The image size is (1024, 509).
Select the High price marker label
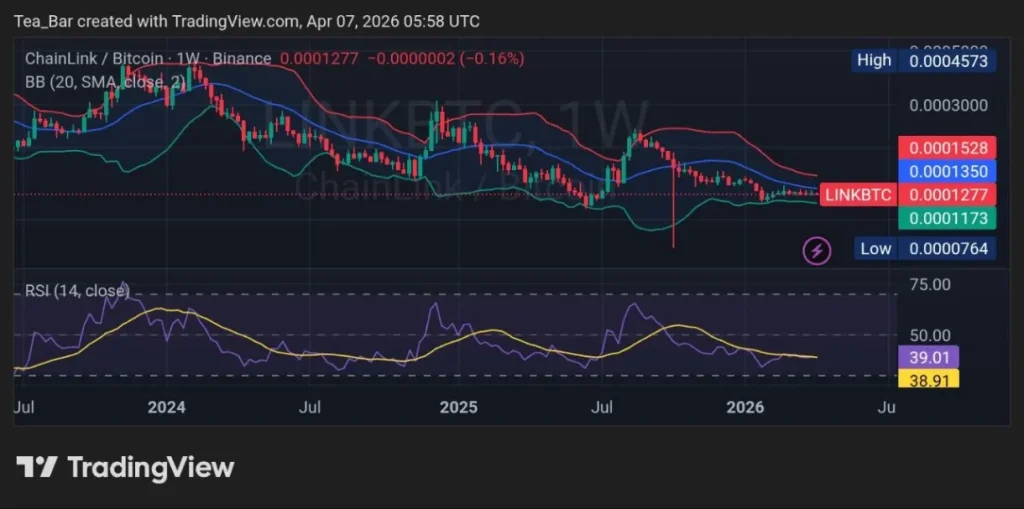[x=874, y=60]
